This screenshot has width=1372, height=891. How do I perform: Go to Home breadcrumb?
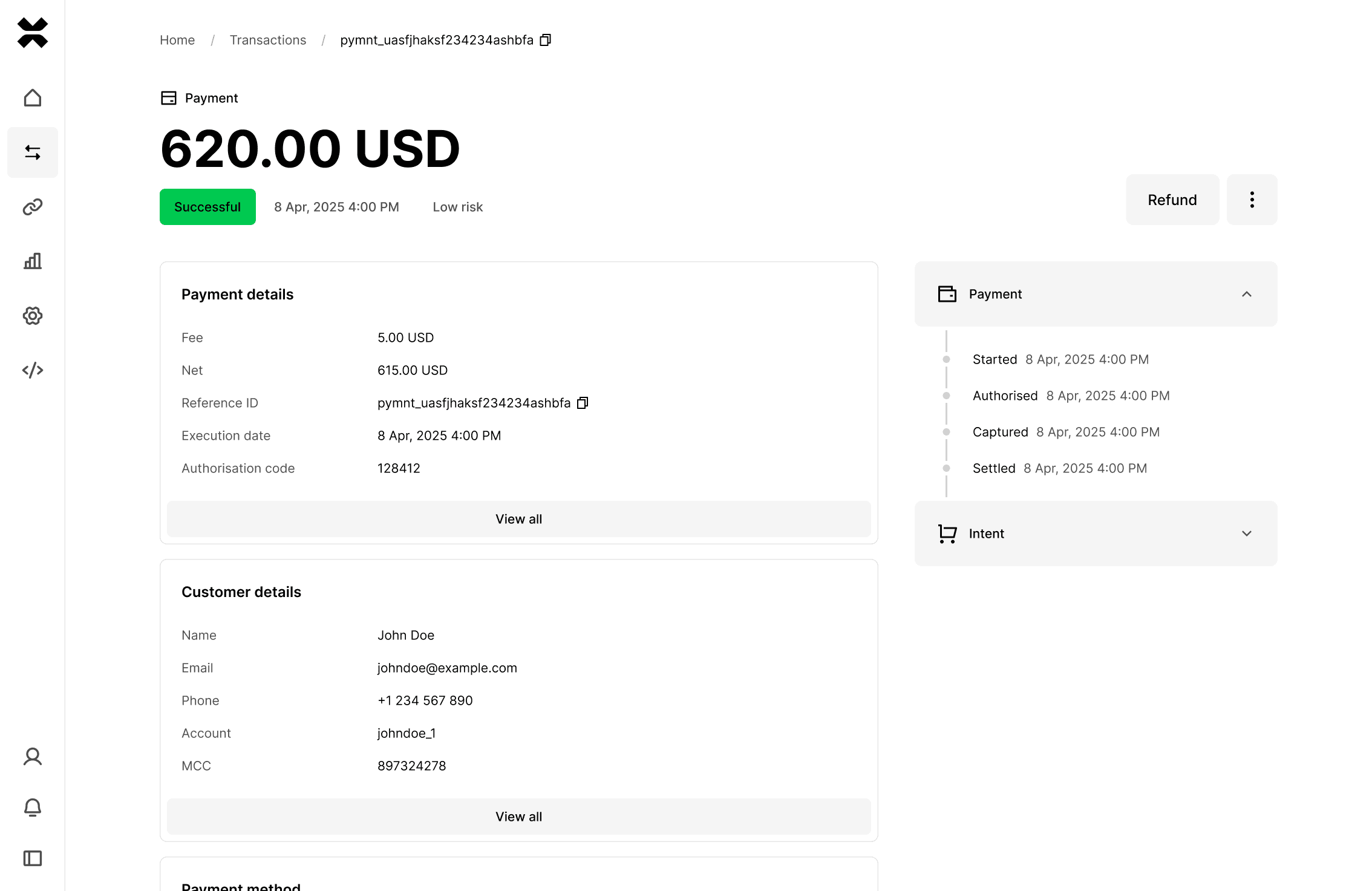[x=177, y=40]
